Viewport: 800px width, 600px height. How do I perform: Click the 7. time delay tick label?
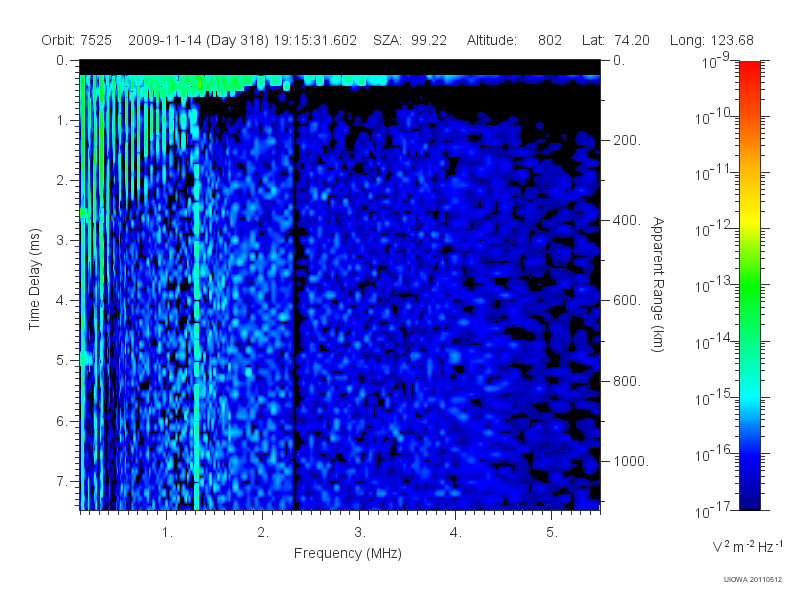62,481
